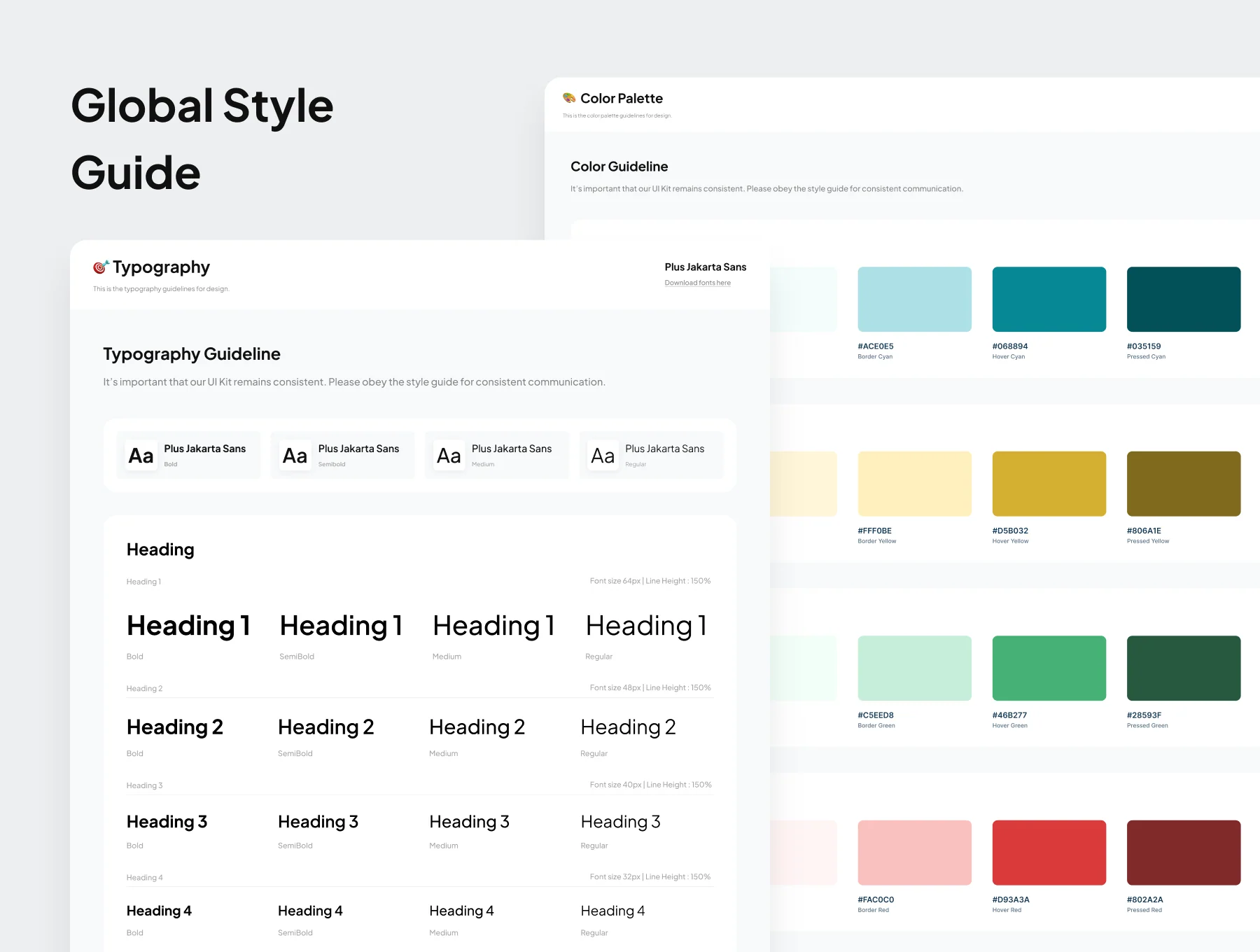This screenshot has height=952, width=1260.
Task: Click the Bold Heading 1 sample
Action: tap(188, 626)
